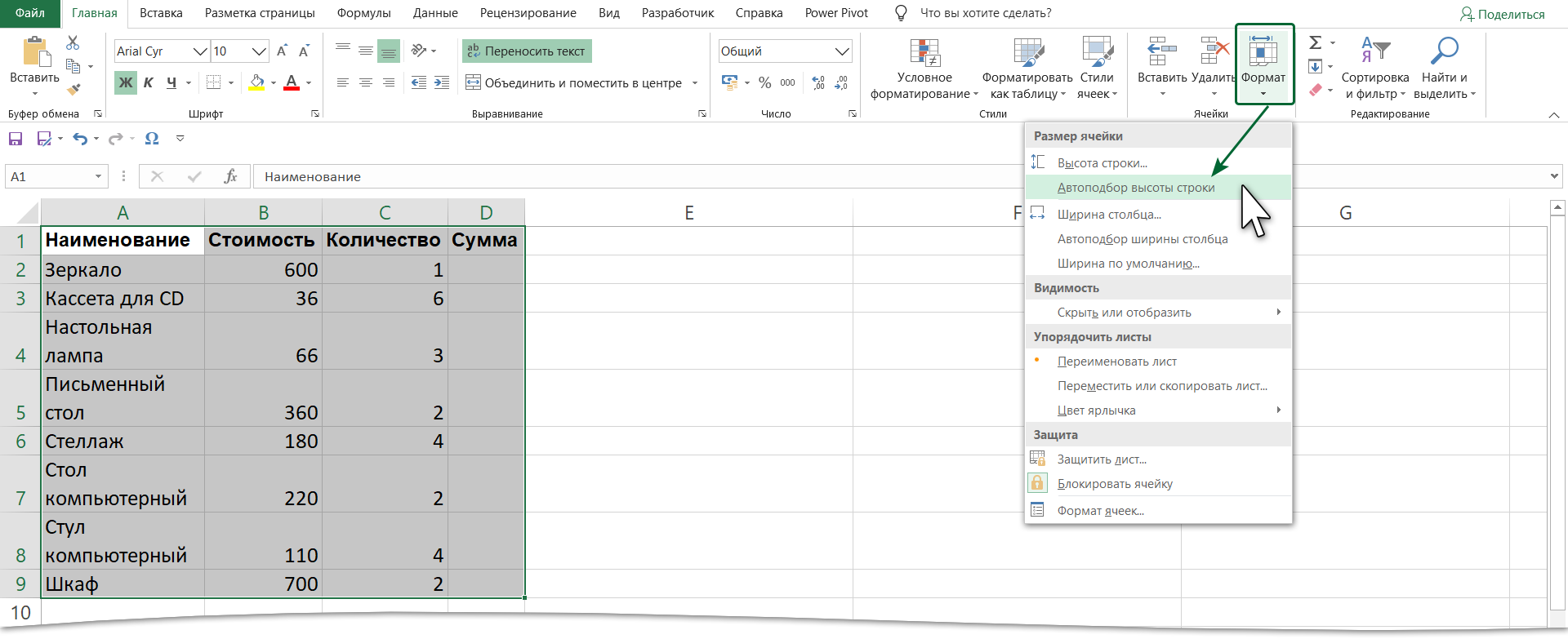
Task: Select Высота строки... menu item
Action: click(1158, 163)
